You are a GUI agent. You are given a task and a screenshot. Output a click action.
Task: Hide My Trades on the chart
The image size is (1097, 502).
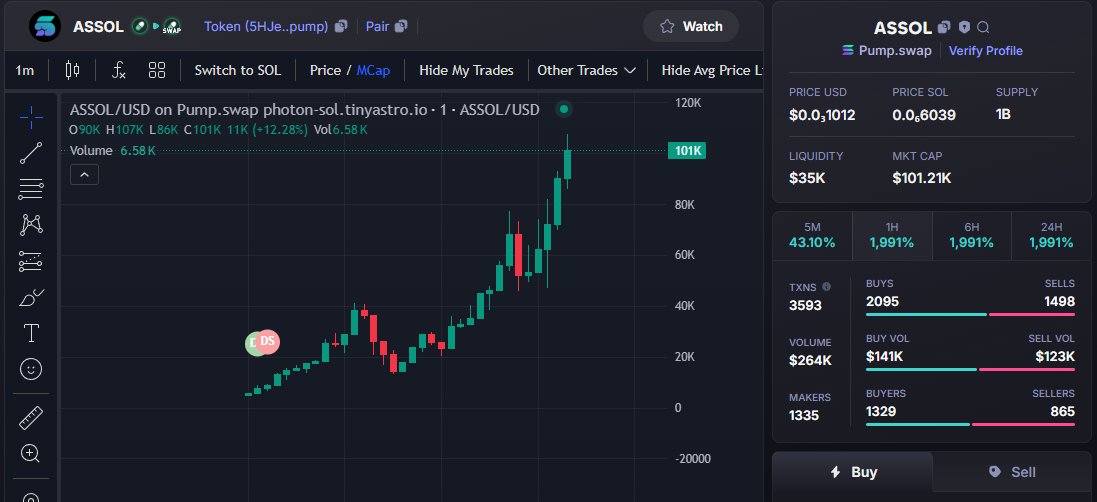click(466, 70)
